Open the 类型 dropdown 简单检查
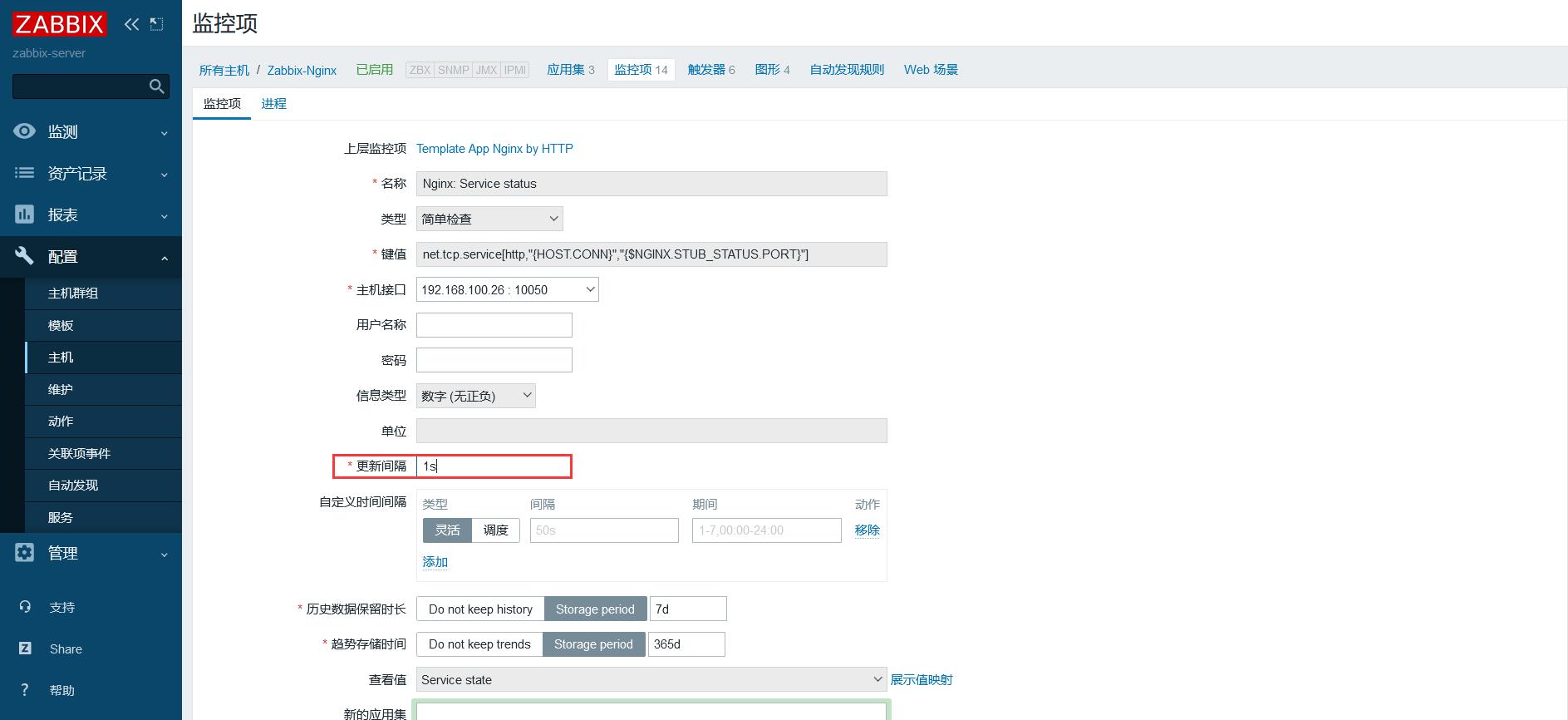Viewport: 1568px width, 720px height. 489,219
